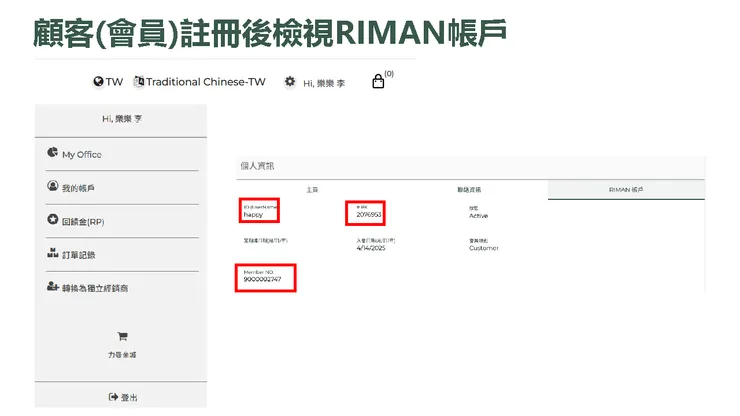Open My Office from the sidebar
The image size is (740, 416).
coord(82,154)
